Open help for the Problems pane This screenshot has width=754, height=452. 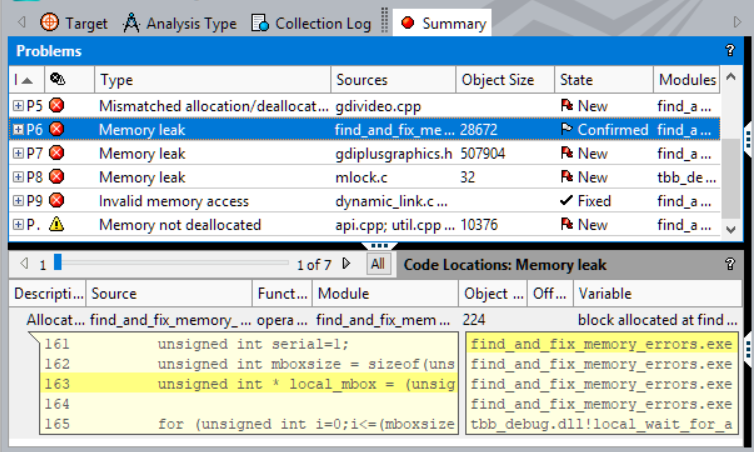tap(730, 50)
